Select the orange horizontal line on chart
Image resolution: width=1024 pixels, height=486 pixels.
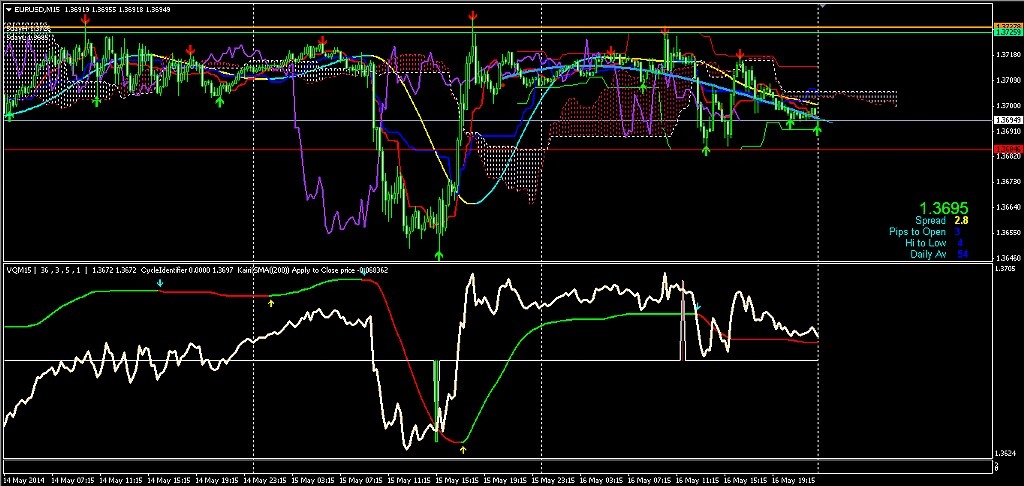498,27
